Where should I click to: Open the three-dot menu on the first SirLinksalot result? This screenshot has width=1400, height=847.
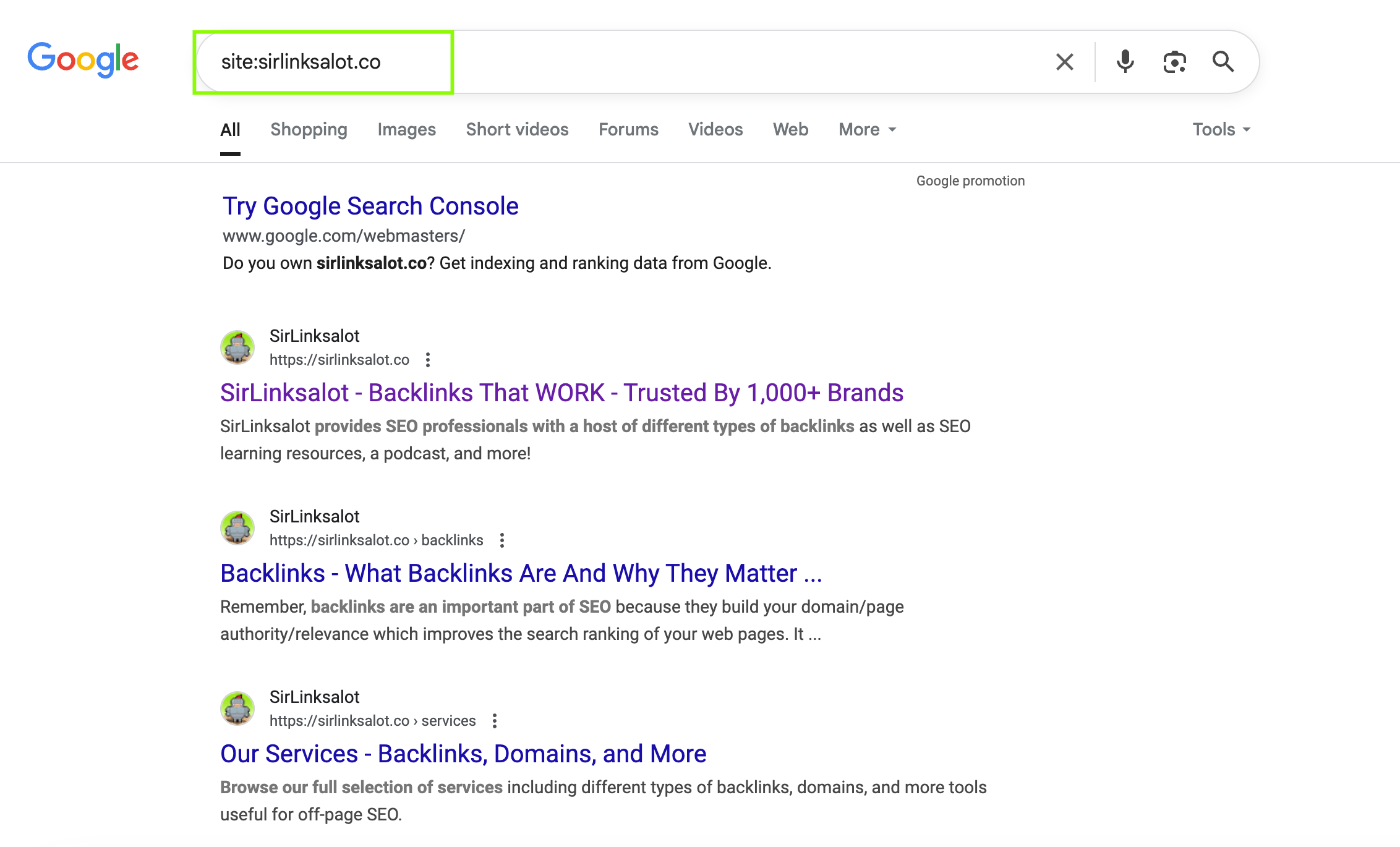(x=427, y=359)
